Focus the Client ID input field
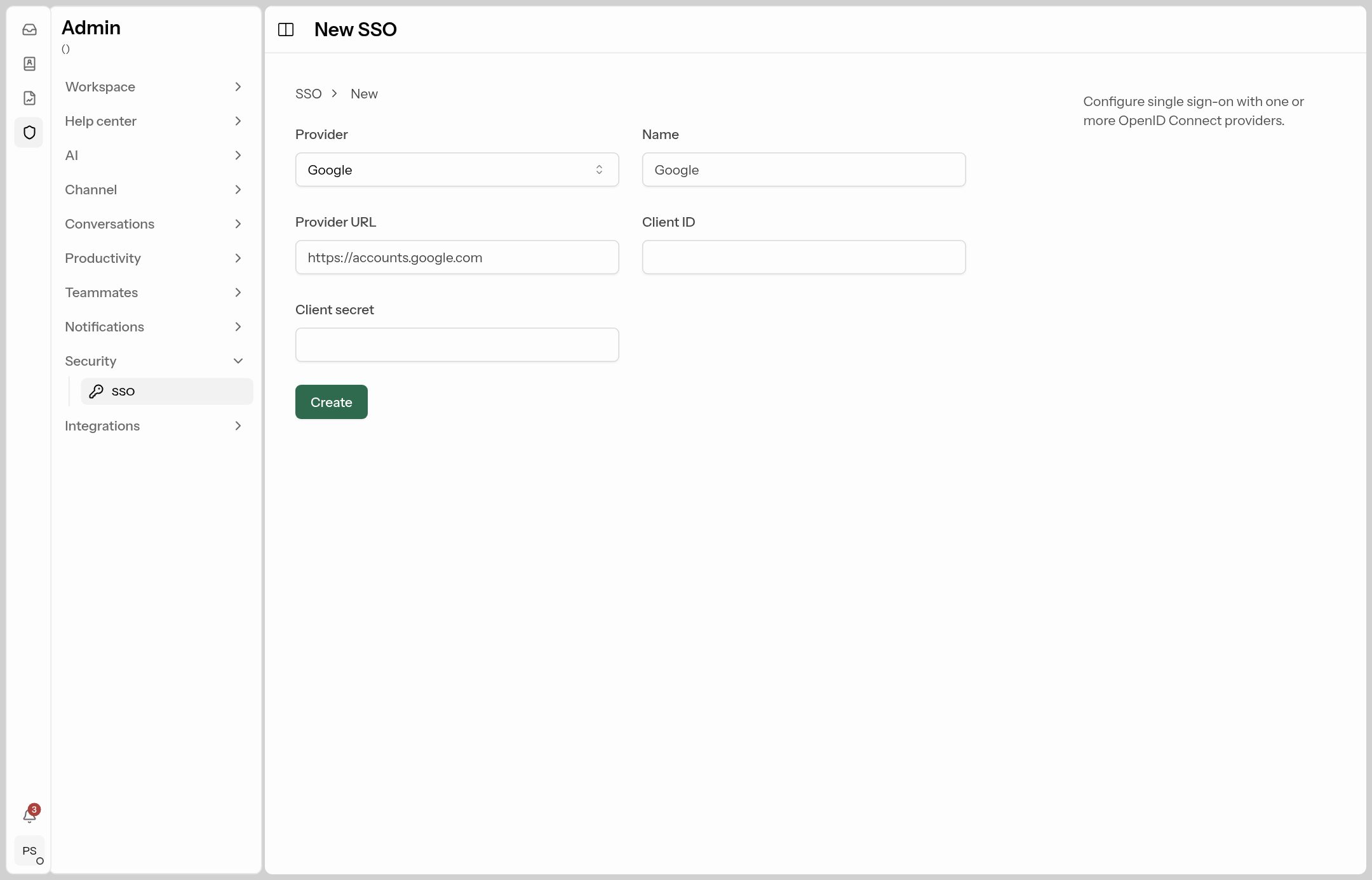 click(x=804, y=257)
